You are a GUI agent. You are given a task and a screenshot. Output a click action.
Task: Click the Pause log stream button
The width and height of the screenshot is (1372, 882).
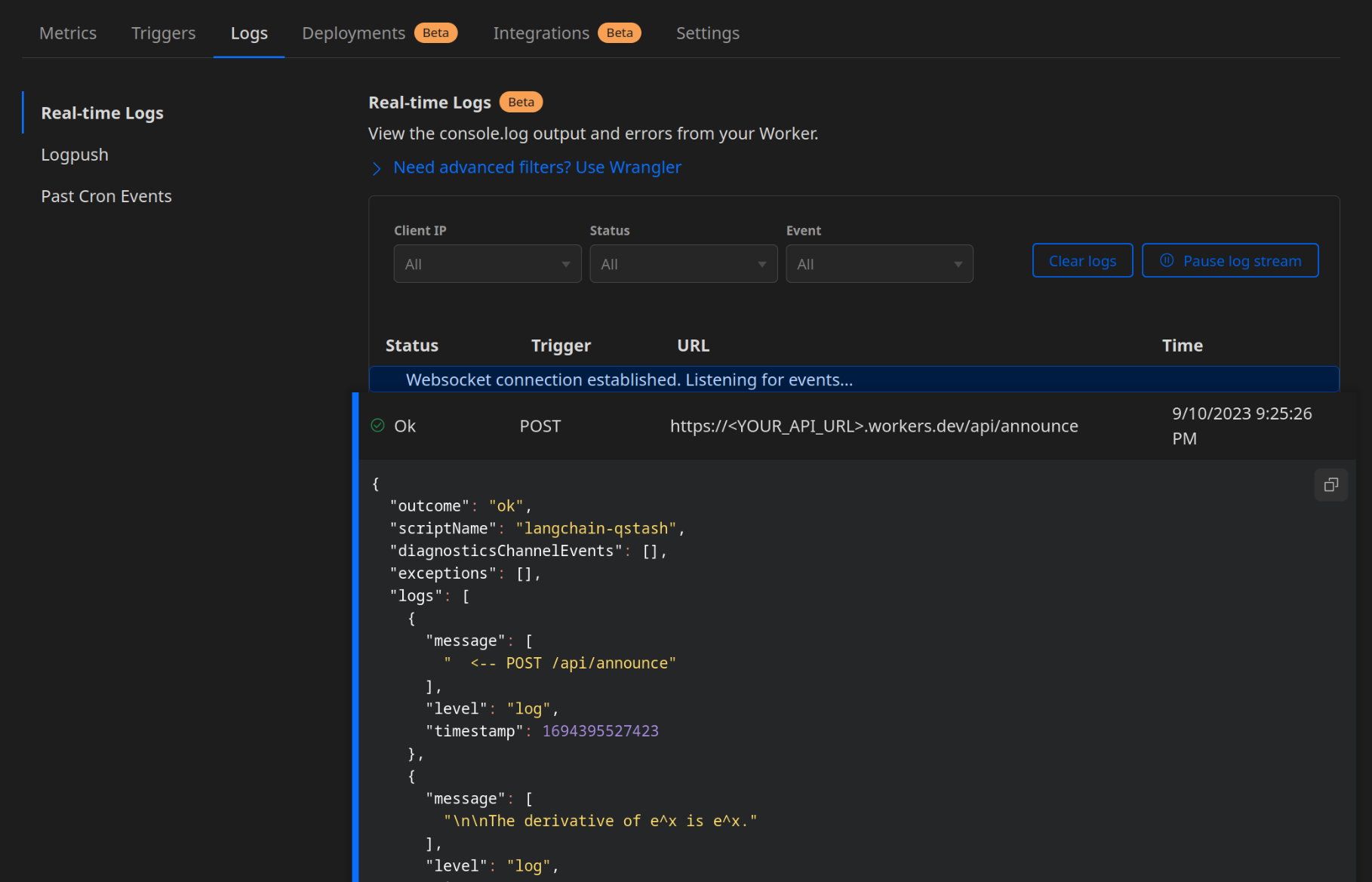pos(1230,260)
